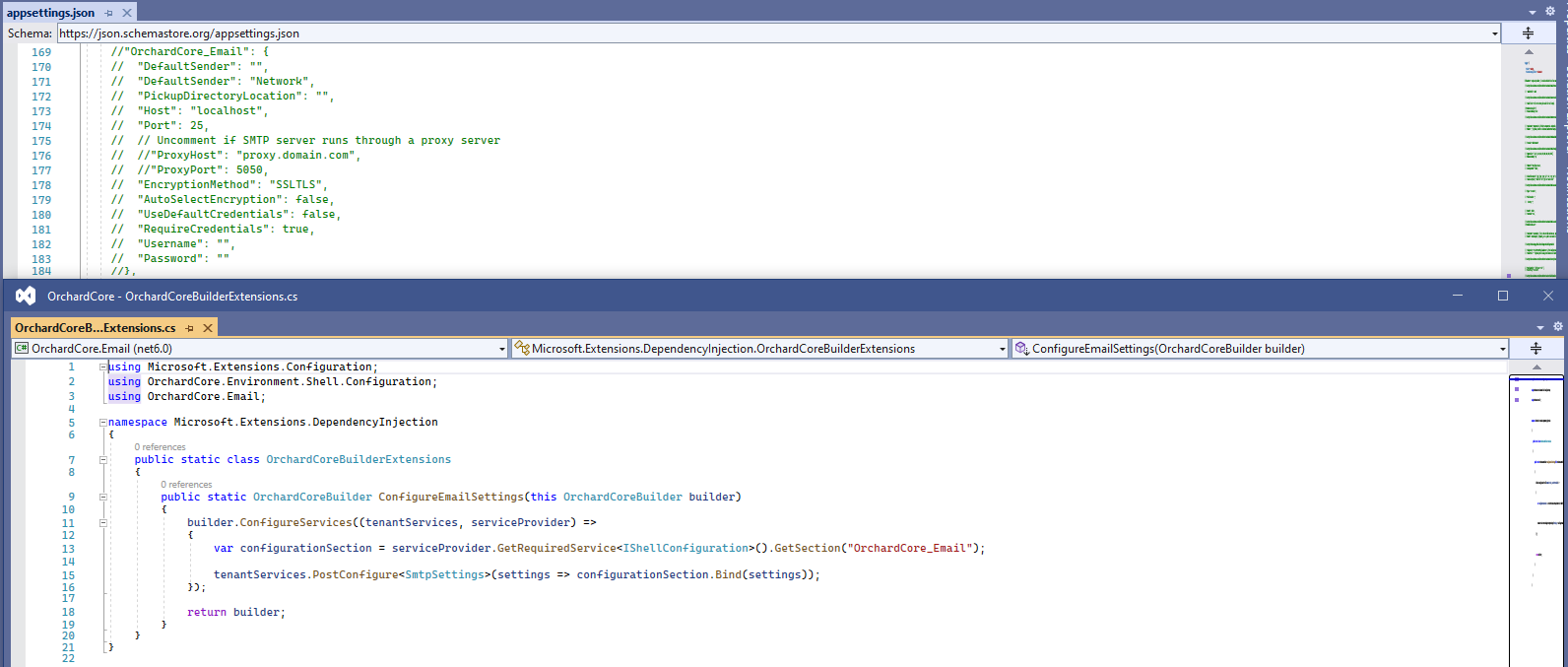Click '0 references' above ConfigureEmailSettings method
The width and height of the screenshot is (1568, 667).
tap(186, 485)
